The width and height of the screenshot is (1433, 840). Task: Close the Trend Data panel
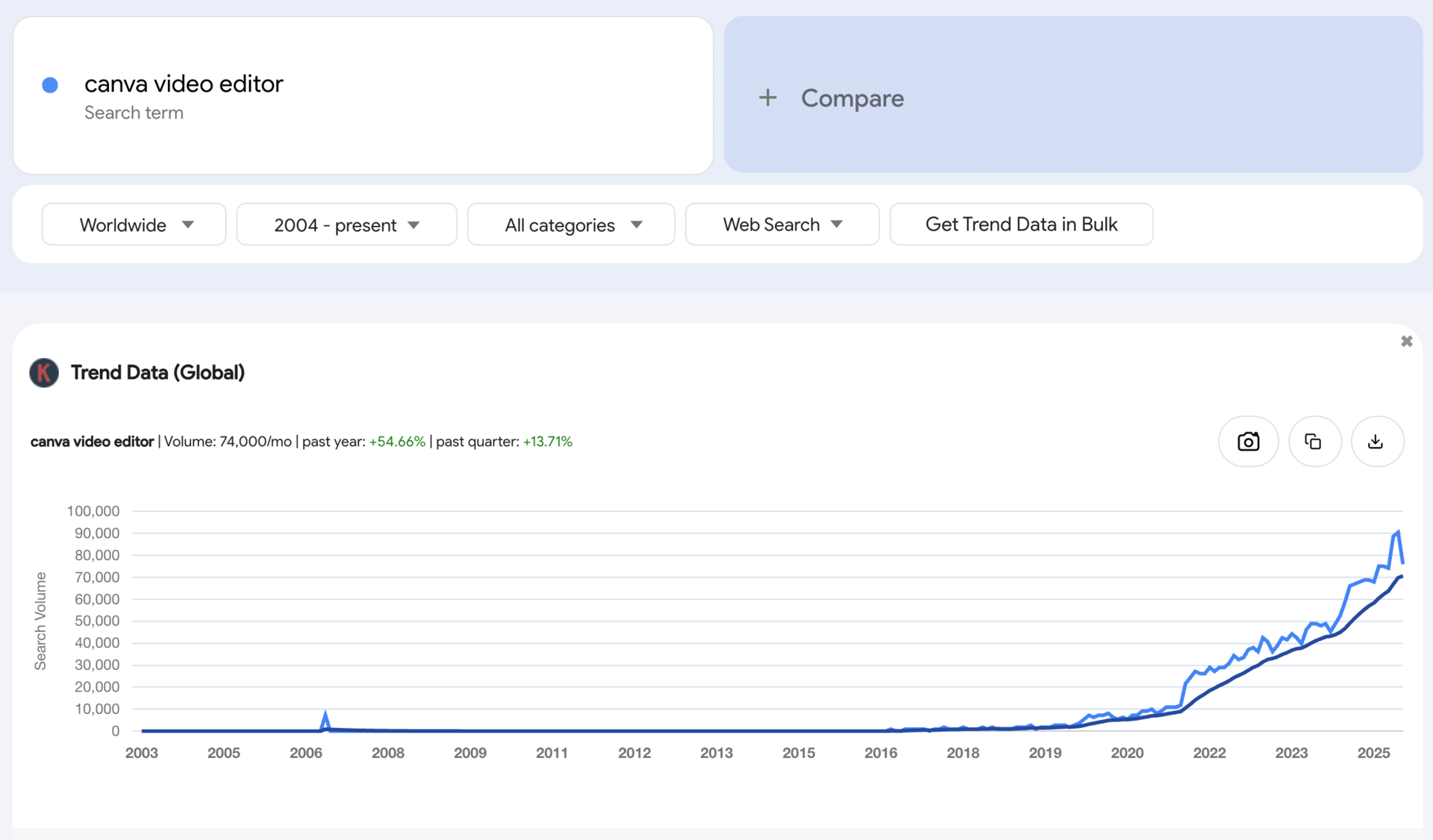[1406, 342]
